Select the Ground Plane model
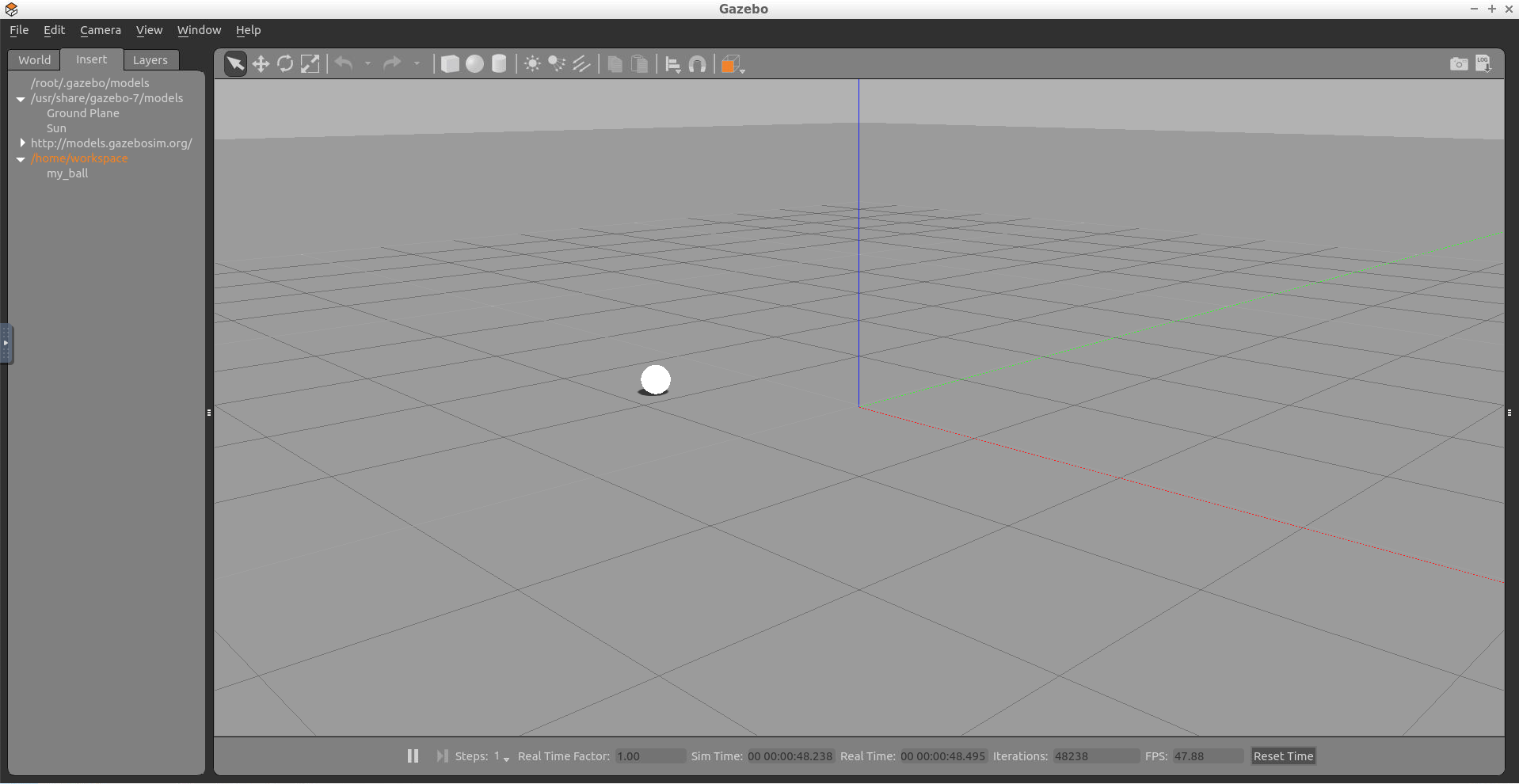This screenshot has width=1519, height=784. (x=82, y=113)
